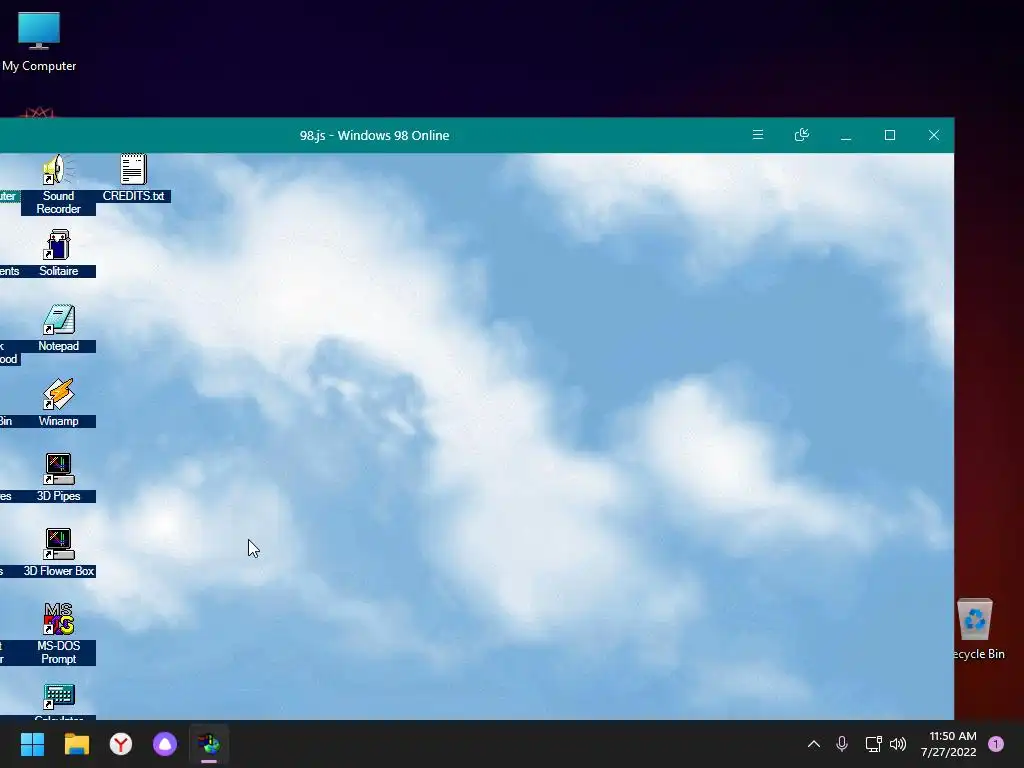Open the volume control in the tray

pos(898,744)
